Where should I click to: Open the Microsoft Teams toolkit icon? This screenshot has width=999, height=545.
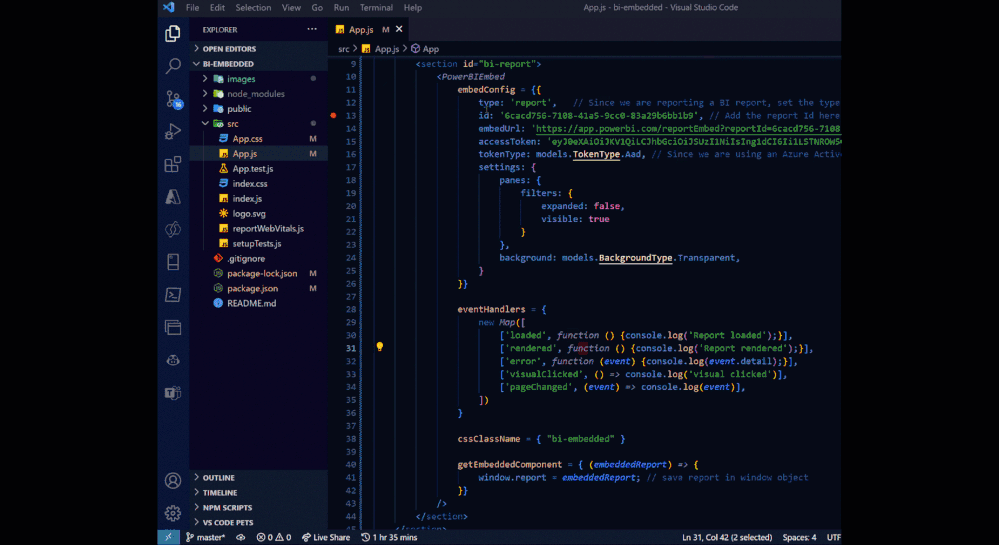173,393
